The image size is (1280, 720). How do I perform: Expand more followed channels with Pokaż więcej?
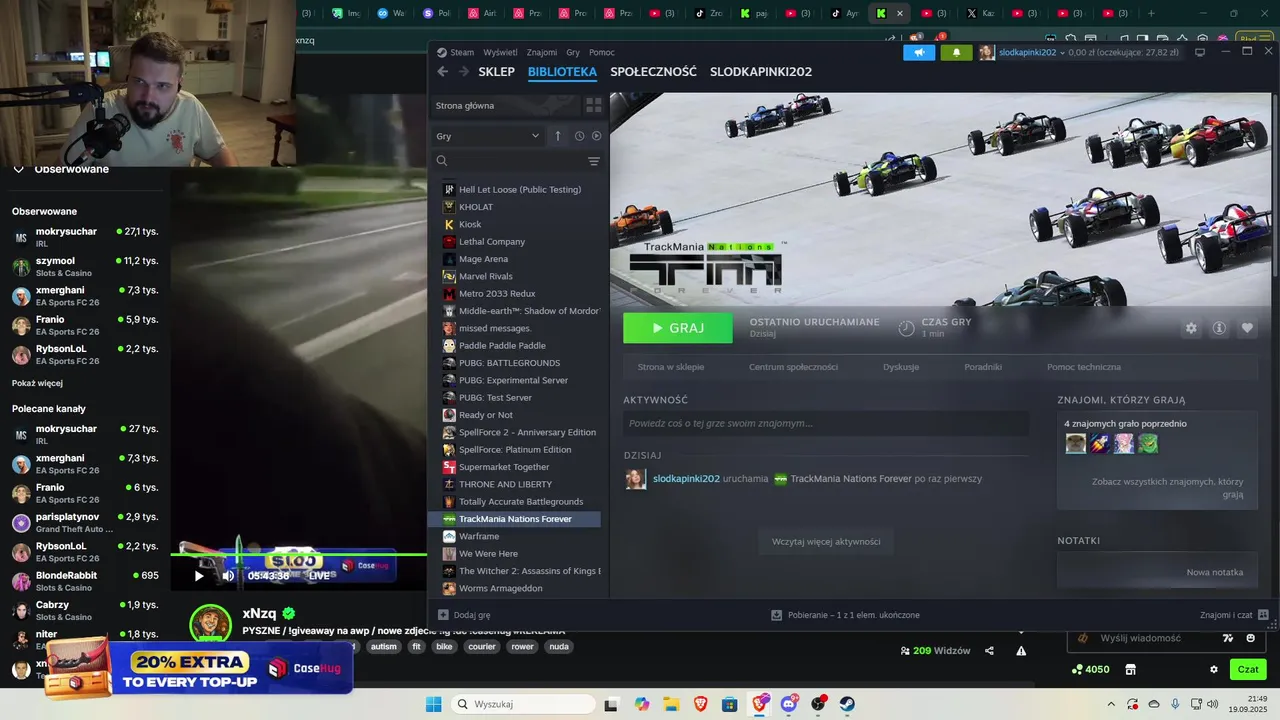click(37, 383)
